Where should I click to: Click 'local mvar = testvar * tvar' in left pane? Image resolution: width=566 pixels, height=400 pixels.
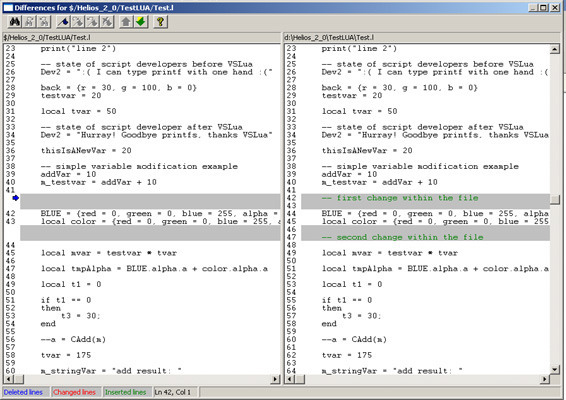(x=109, y=253)
